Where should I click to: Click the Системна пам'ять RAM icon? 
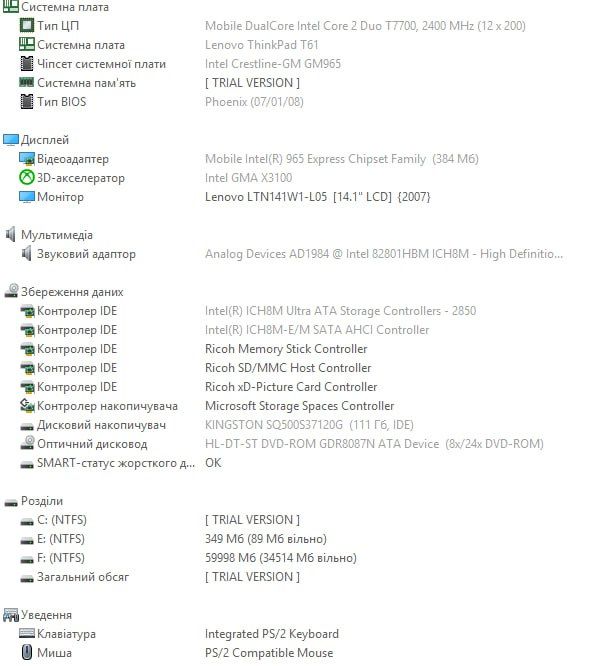tap(27, 82)
